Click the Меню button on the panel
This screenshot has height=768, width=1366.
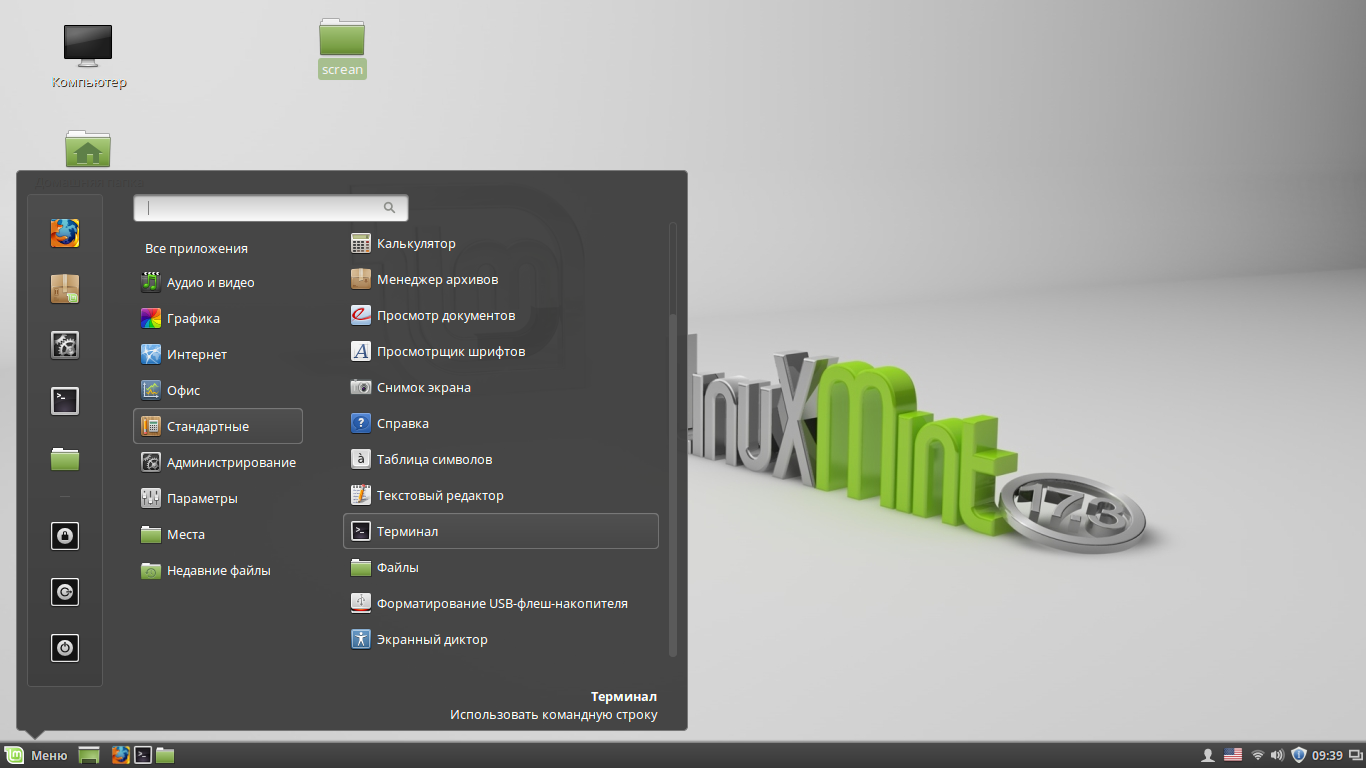point(37,755)
